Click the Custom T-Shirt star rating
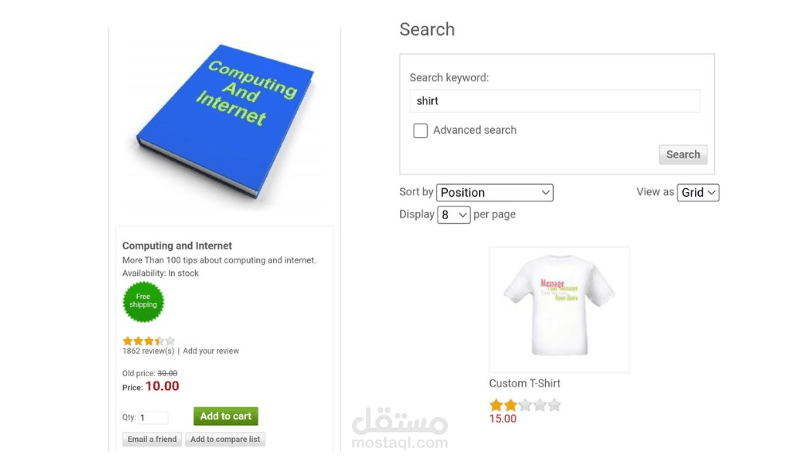The width and height of the screenshot is (800, 460). point(525,405)
